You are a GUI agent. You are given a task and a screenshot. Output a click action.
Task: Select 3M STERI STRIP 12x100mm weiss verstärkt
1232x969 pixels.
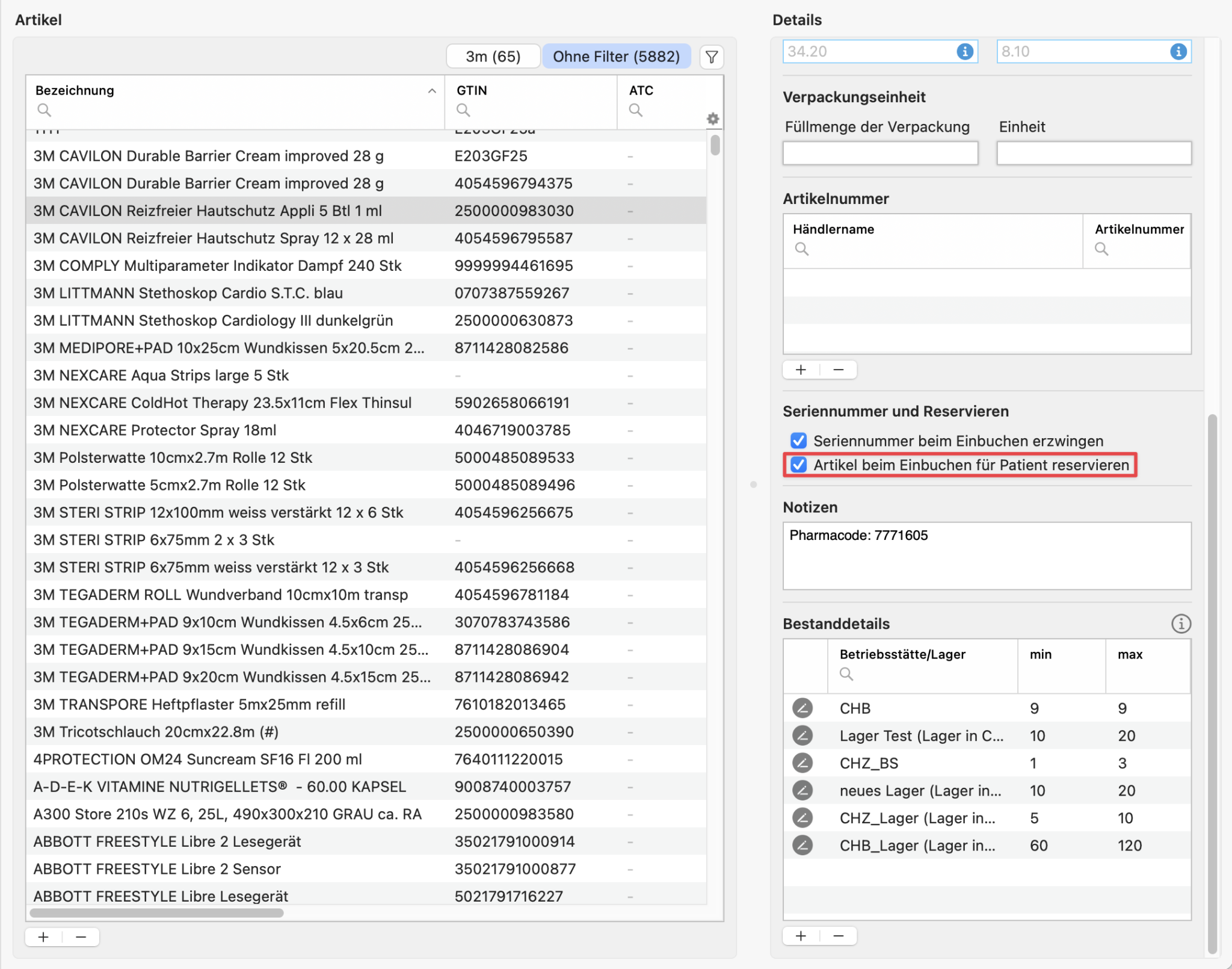[366, 512]
